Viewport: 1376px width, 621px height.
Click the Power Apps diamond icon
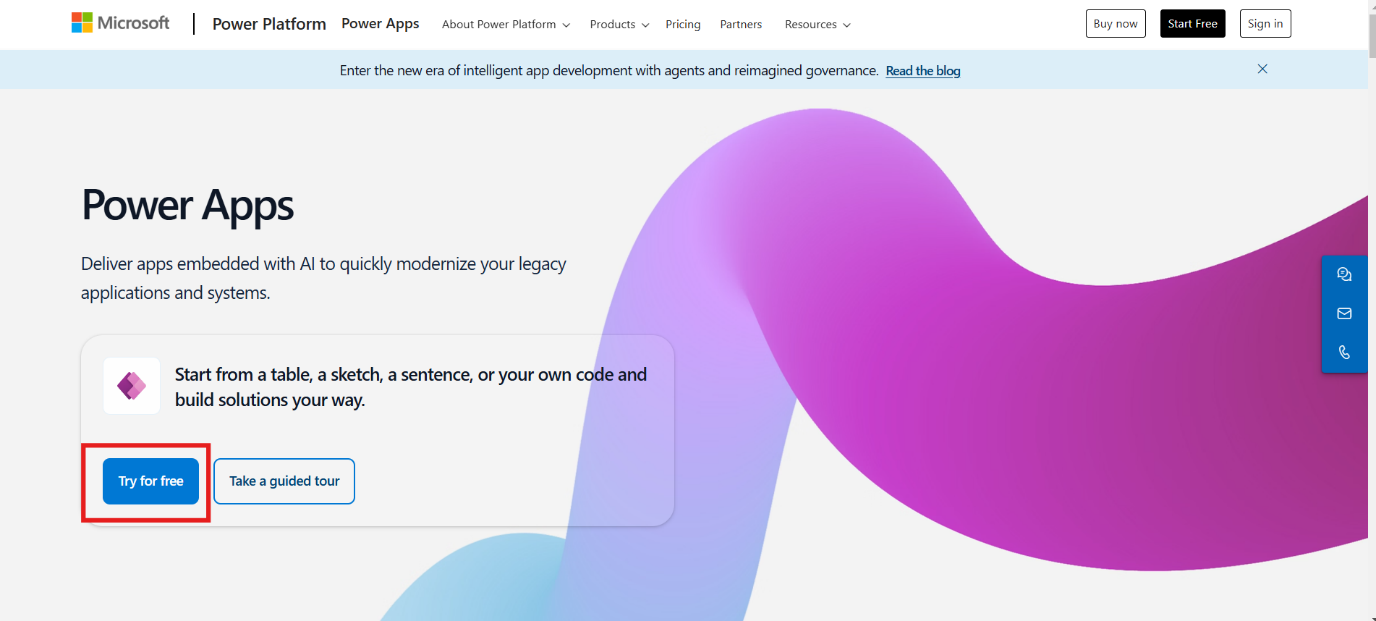pos(131,385)
